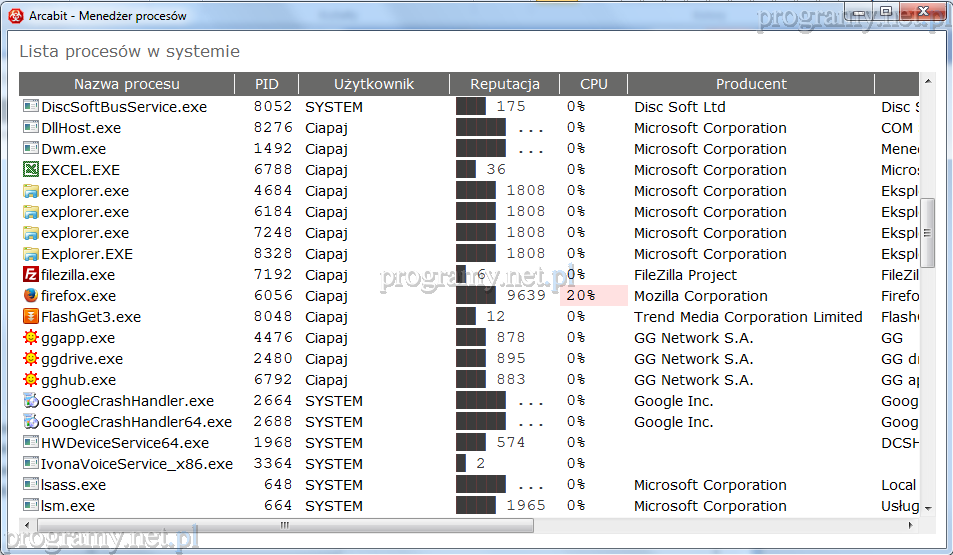The height and width of the screenshot is (555, 953).
Task: Click the FlashGet3.exe process icon
Action: click(x=30, y=317)
